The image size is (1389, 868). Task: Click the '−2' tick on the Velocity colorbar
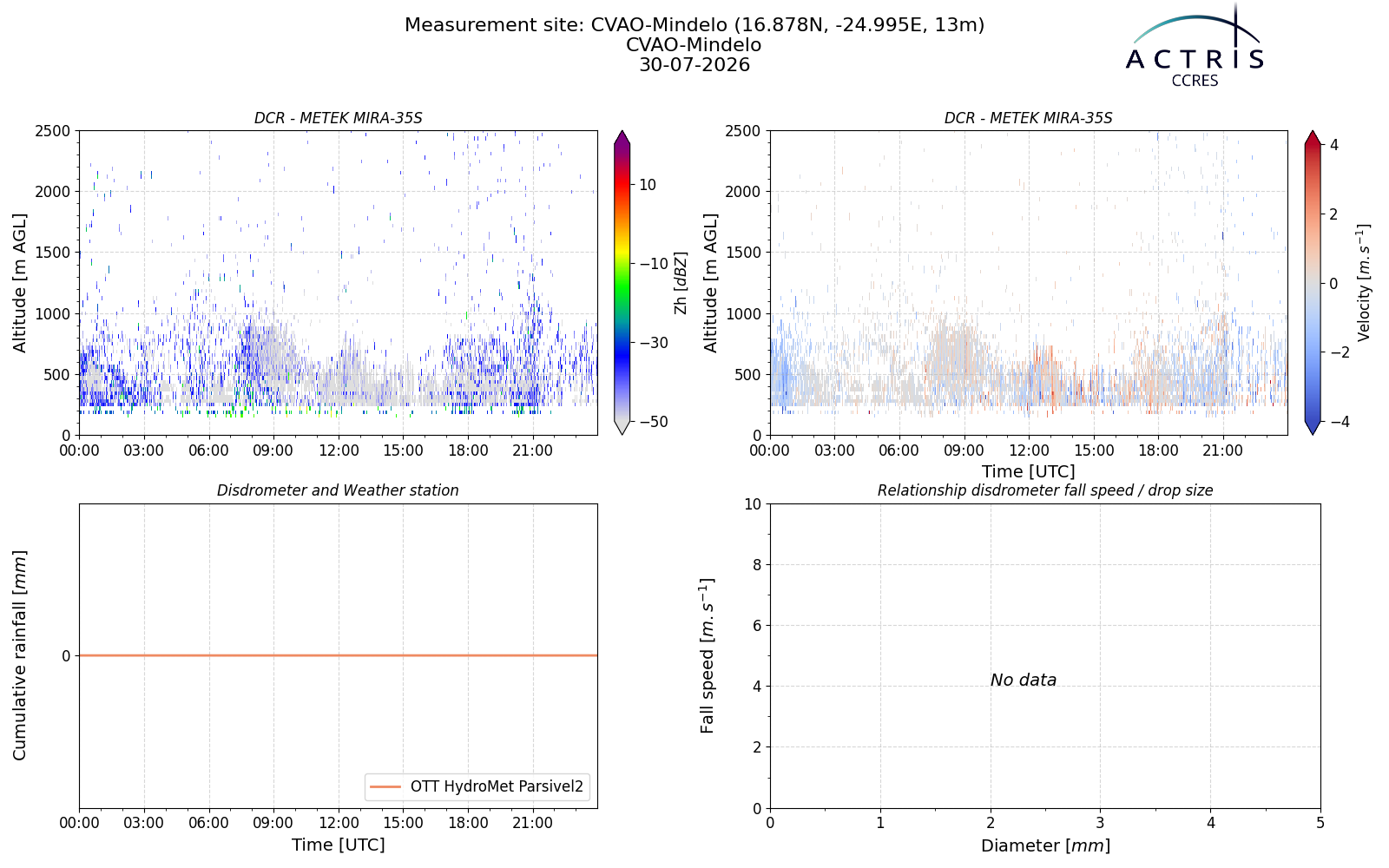coord(1340,352)
